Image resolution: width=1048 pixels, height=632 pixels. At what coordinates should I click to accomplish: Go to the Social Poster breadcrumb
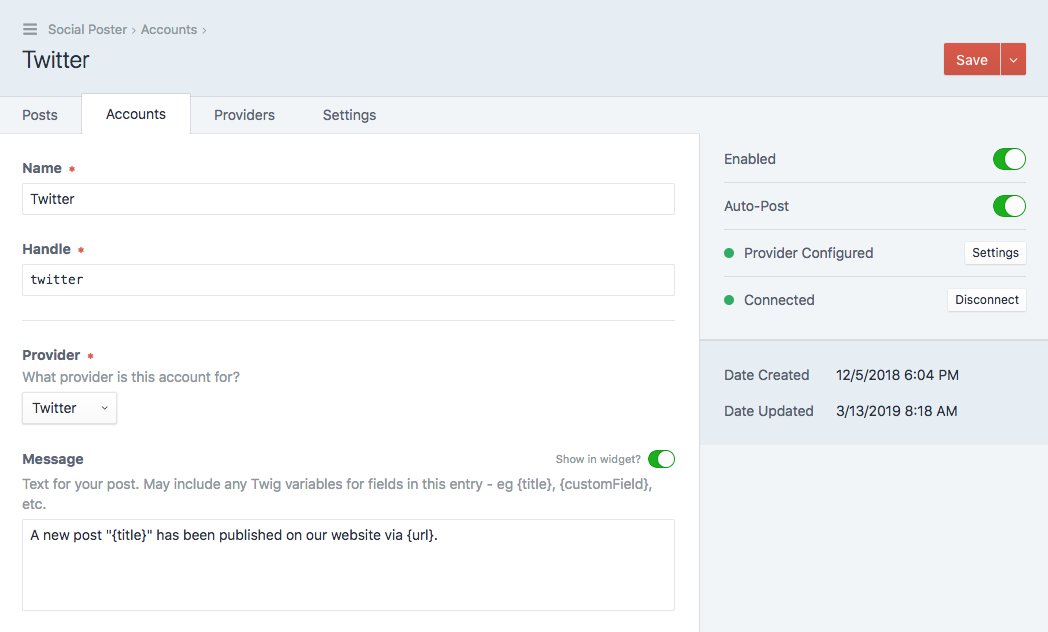tap(87, 29)
